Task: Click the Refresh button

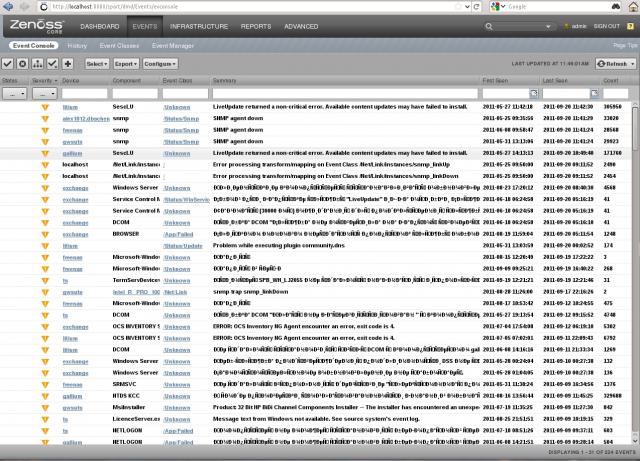Action: pos(612,64)
